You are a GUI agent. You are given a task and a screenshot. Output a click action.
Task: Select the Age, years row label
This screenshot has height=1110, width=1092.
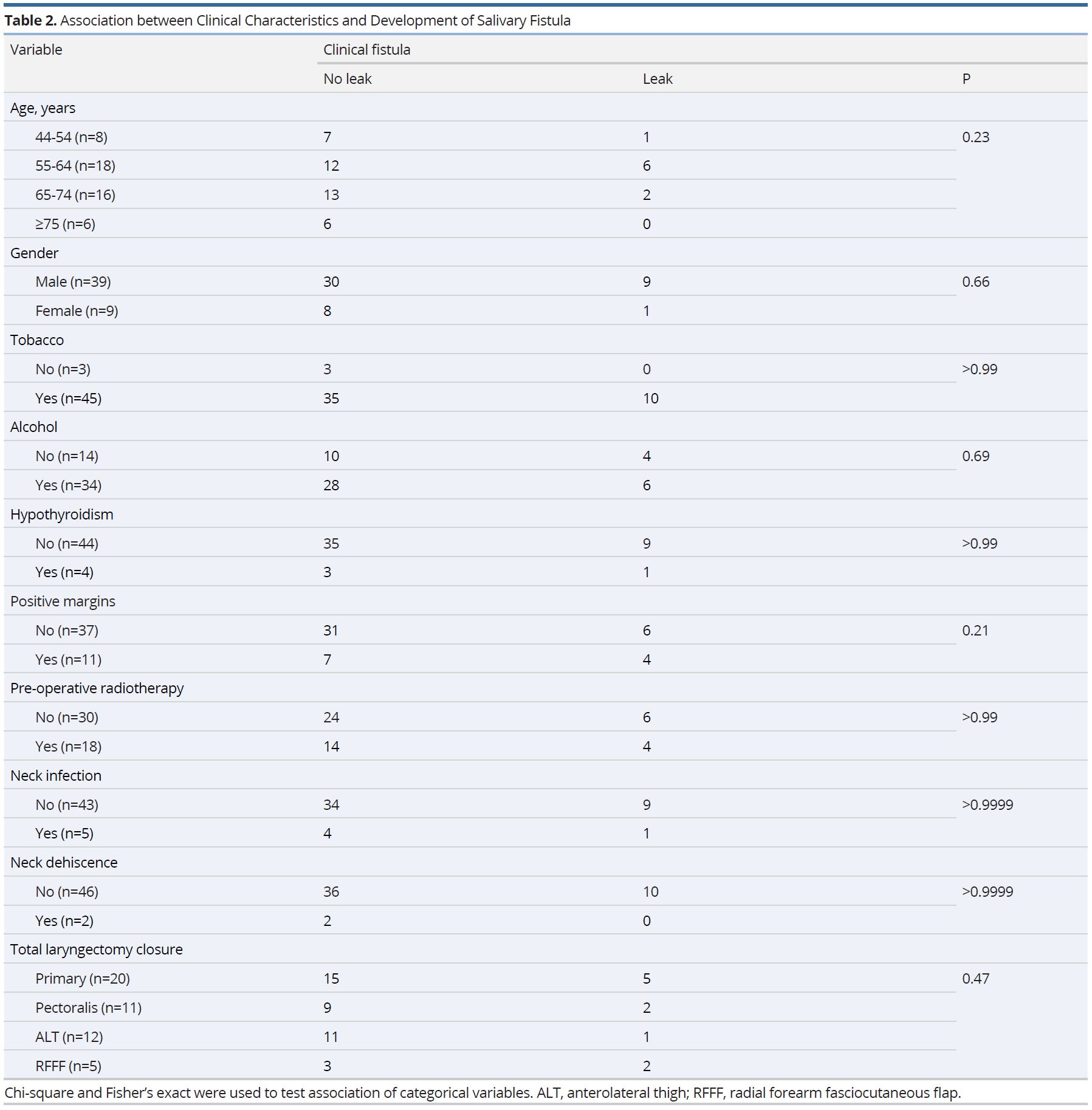43,108
